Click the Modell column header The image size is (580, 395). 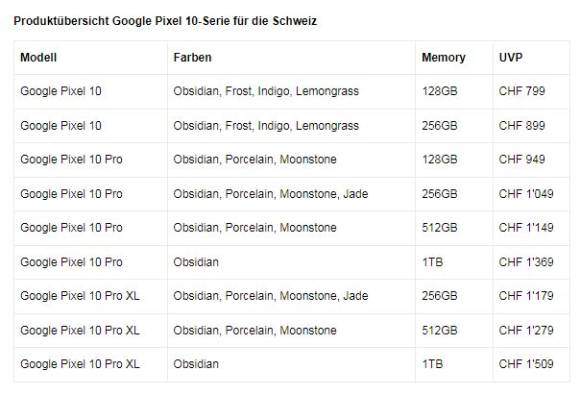pos(38,57)
